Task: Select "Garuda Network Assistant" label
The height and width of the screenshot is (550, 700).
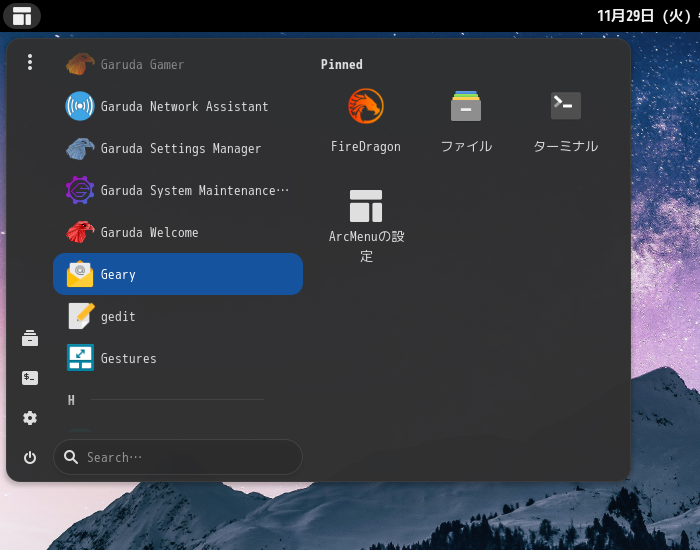Action: [184, 106]
